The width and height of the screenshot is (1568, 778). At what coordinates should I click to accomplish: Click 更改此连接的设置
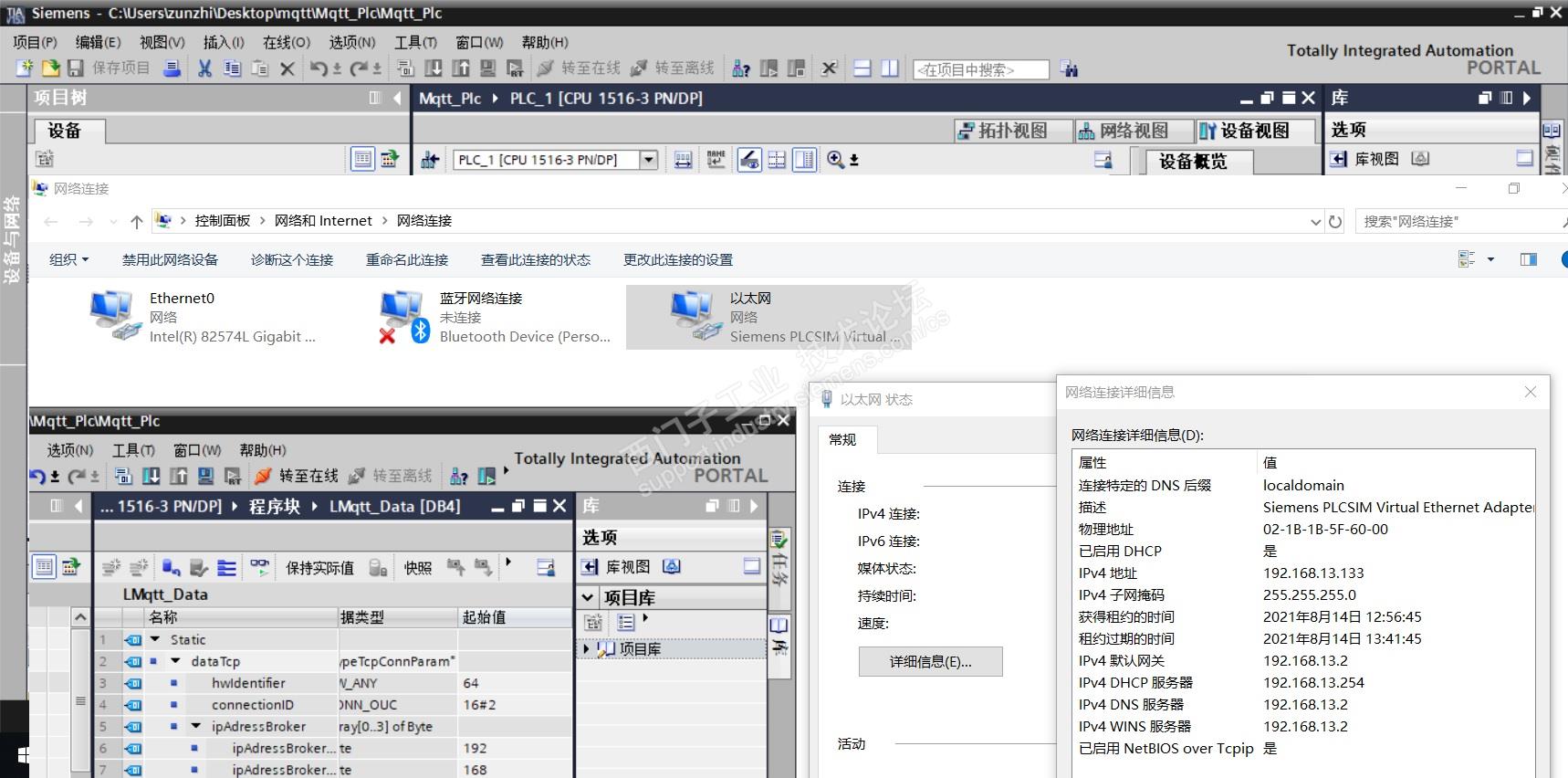[x=678, y=259]
